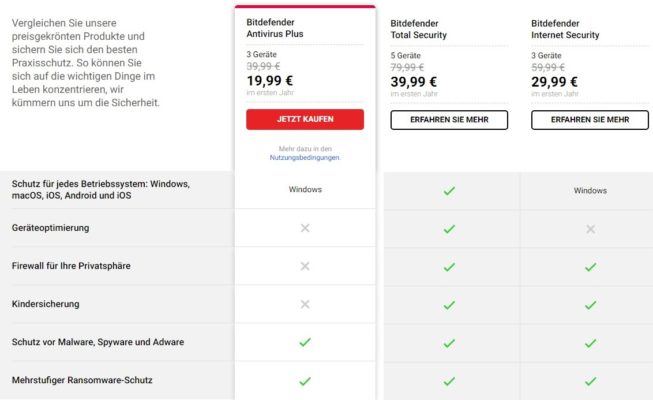Click ERFAHREN SIE MEHR under Total Security

[x=449, y=120]
